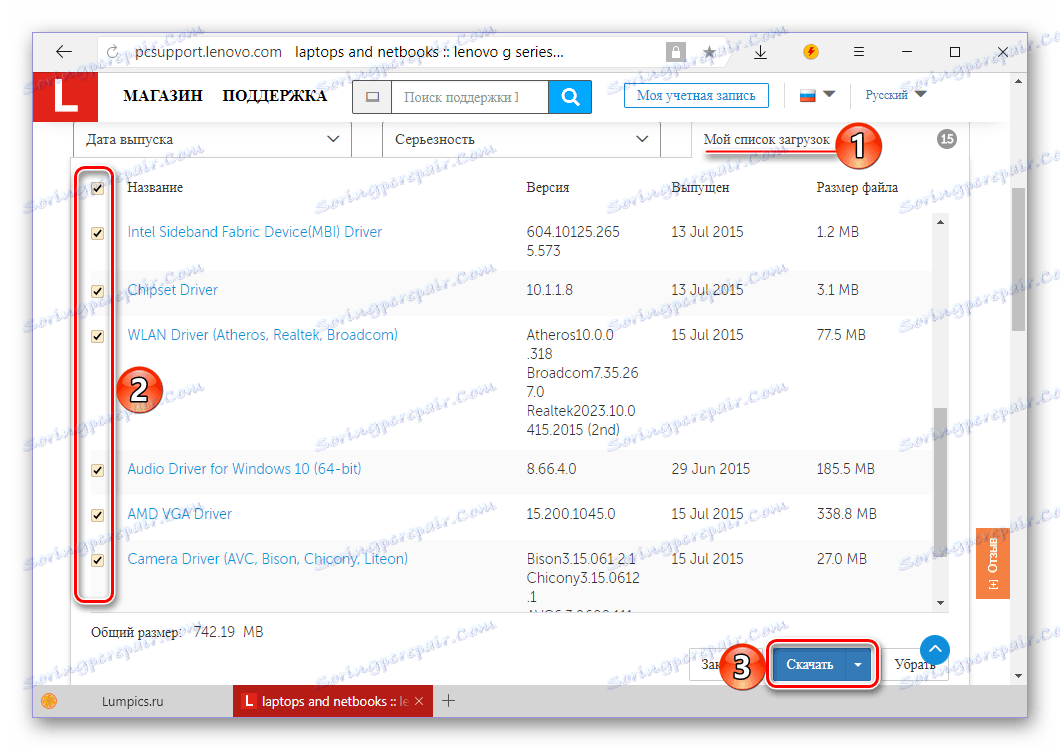Click the Убрать button
Viewport: 1060px width, 750px height.
pos(915,665)
